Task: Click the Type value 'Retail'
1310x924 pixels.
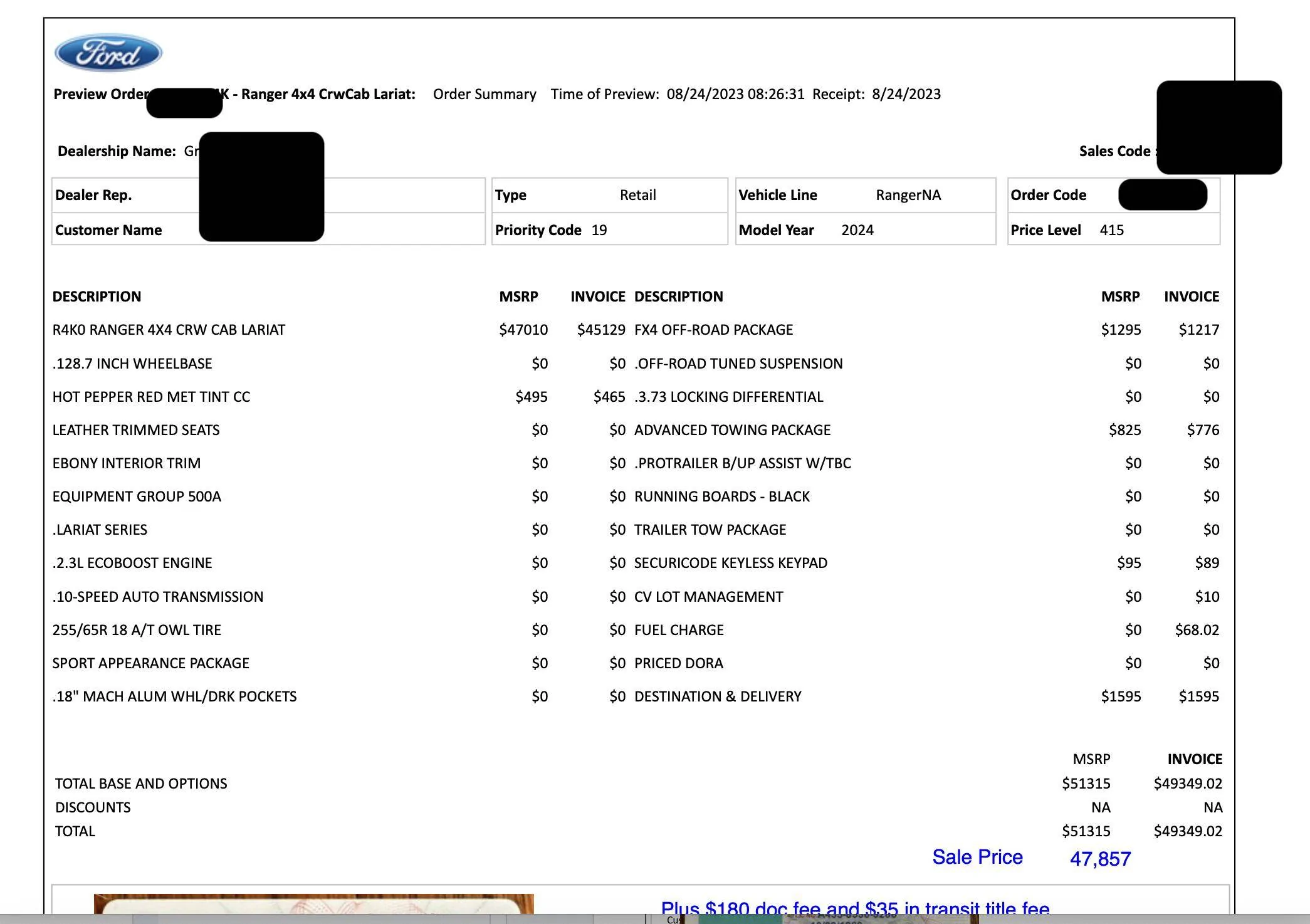Action: click(x=638, y=195)
